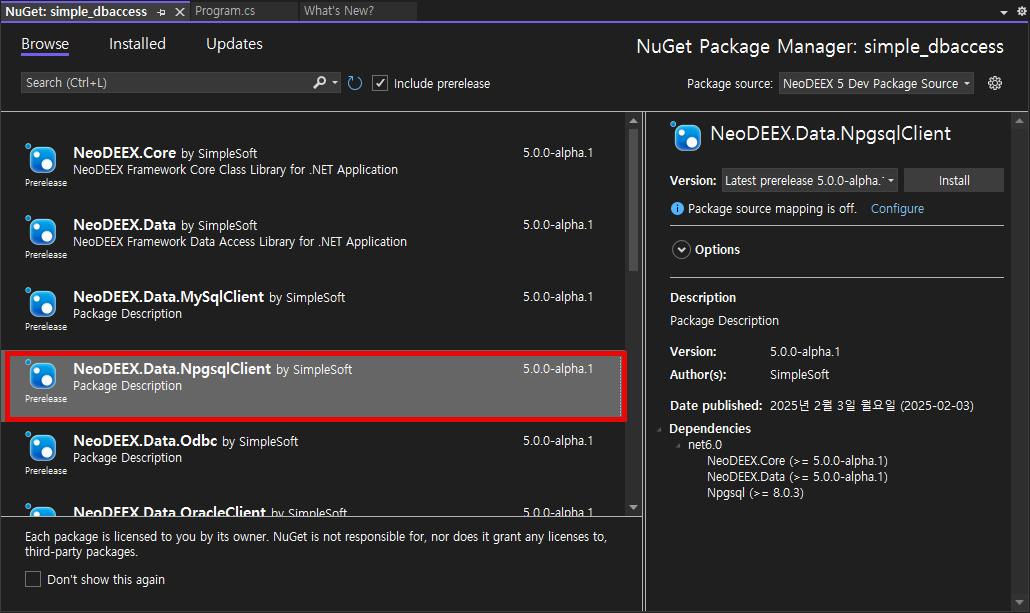Click the NeoDEEX.Data.MySqlClient package icon
The width and height of the screenshot is (1030, 613).
42,304
